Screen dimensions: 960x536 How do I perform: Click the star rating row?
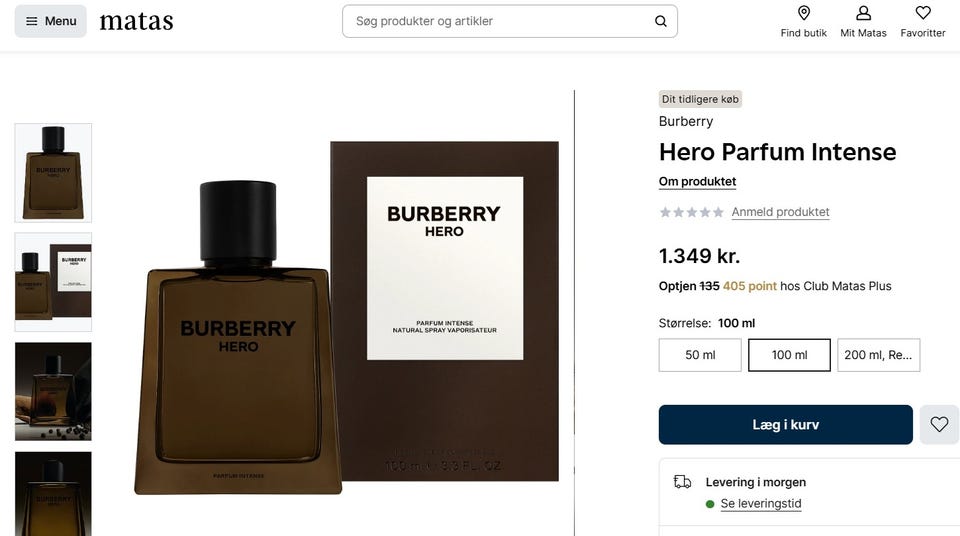(691, 212)
